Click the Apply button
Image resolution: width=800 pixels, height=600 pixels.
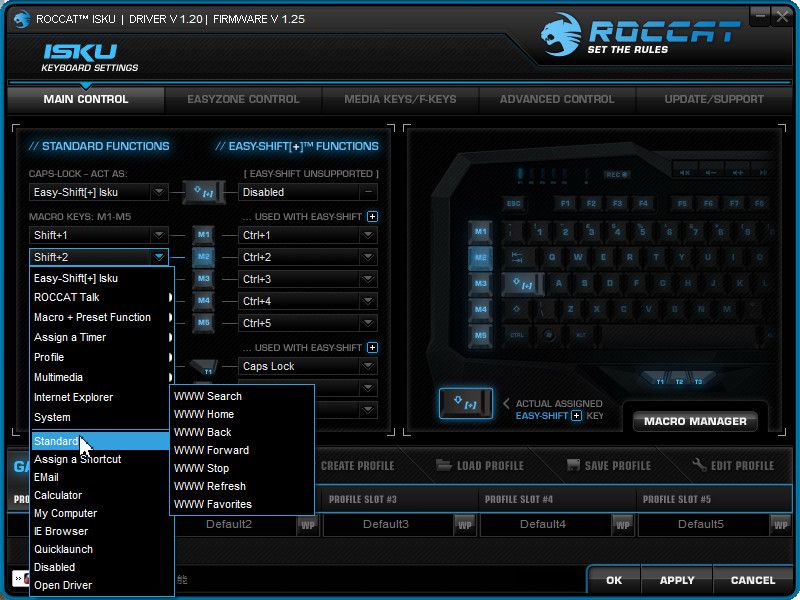(677, 581)
